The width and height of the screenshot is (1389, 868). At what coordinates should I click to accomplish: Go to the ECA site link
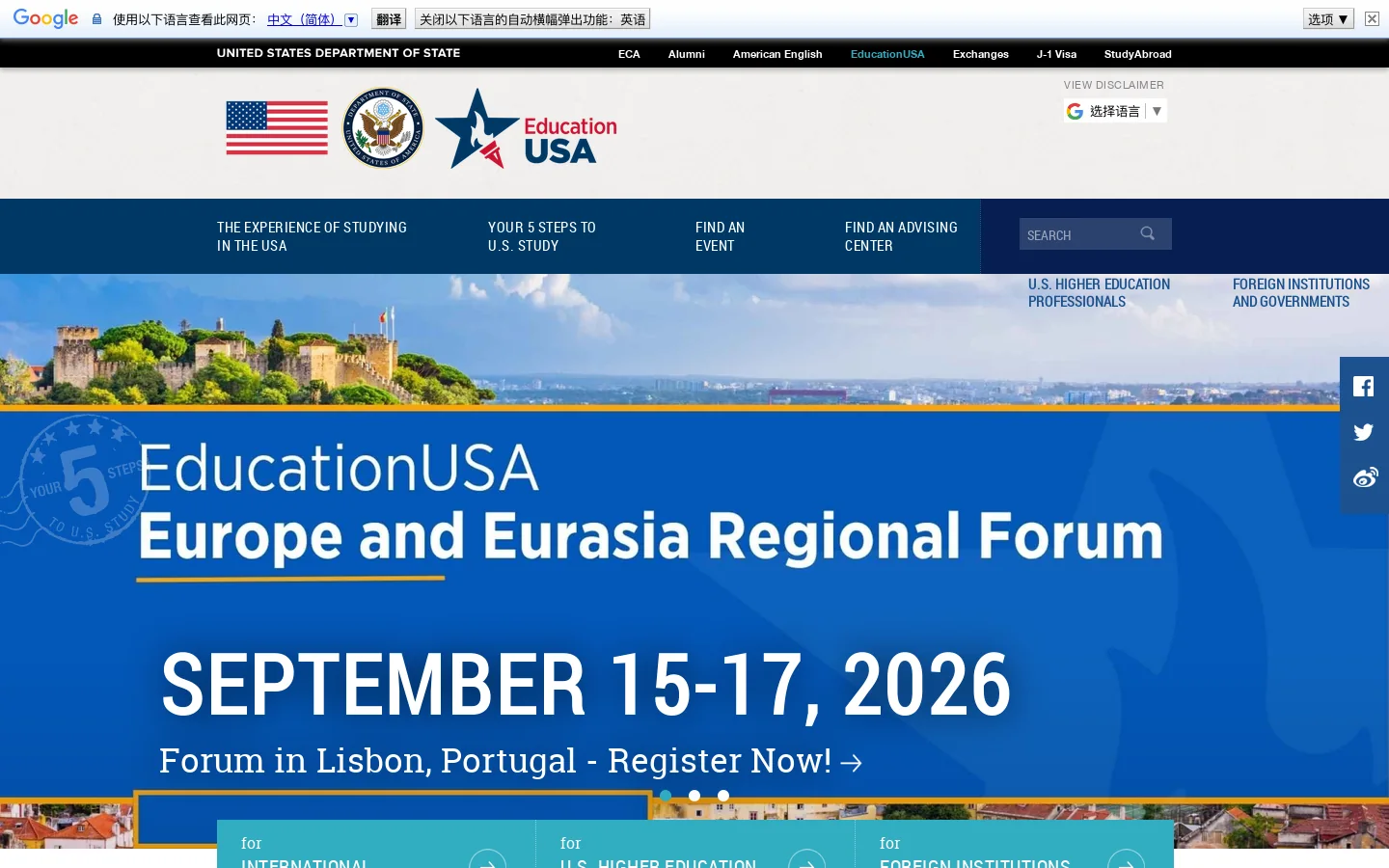pyautogui.click(x=629, y=54)
